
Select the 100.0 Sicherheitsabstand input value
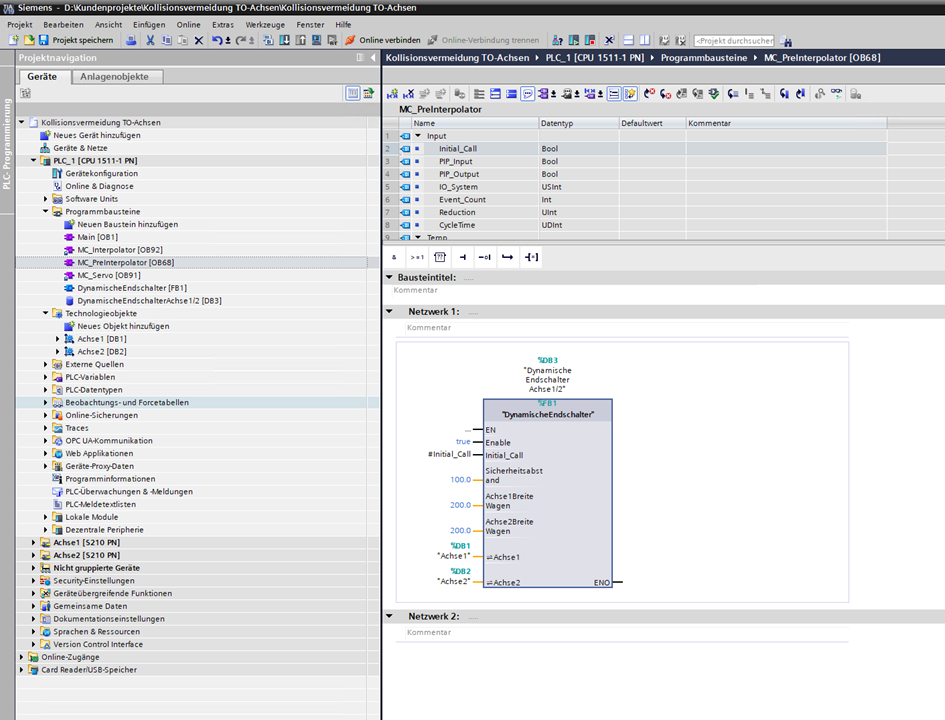[x=460, y=479]
